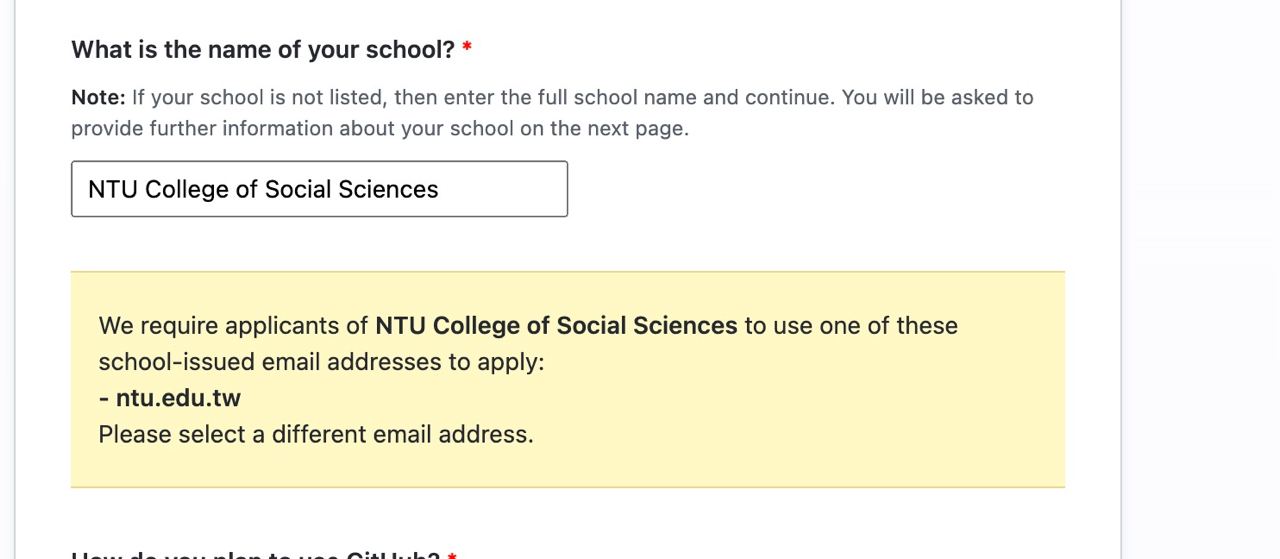This screenshot has width=1280, height=559.
Task: Click "Please select a different email address."
Action: 316,434
